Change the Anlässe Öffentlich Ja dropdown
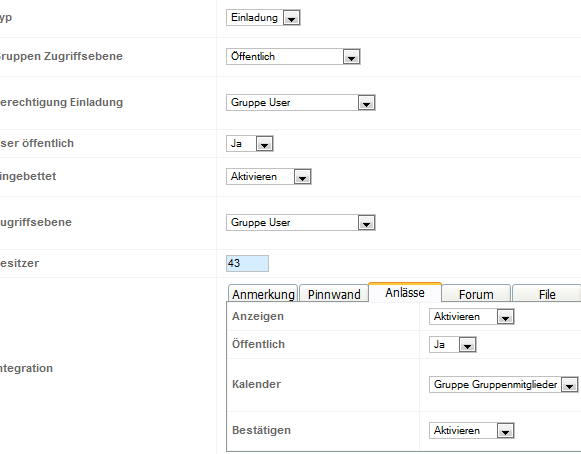Screen dimensions: 581x454 coord(452,345)
